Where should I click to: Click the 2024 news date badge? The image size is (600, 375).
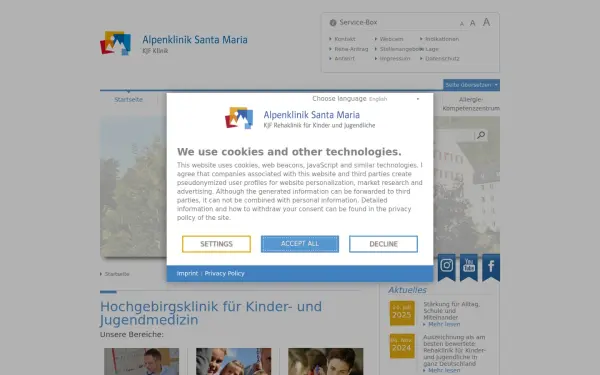402,346
